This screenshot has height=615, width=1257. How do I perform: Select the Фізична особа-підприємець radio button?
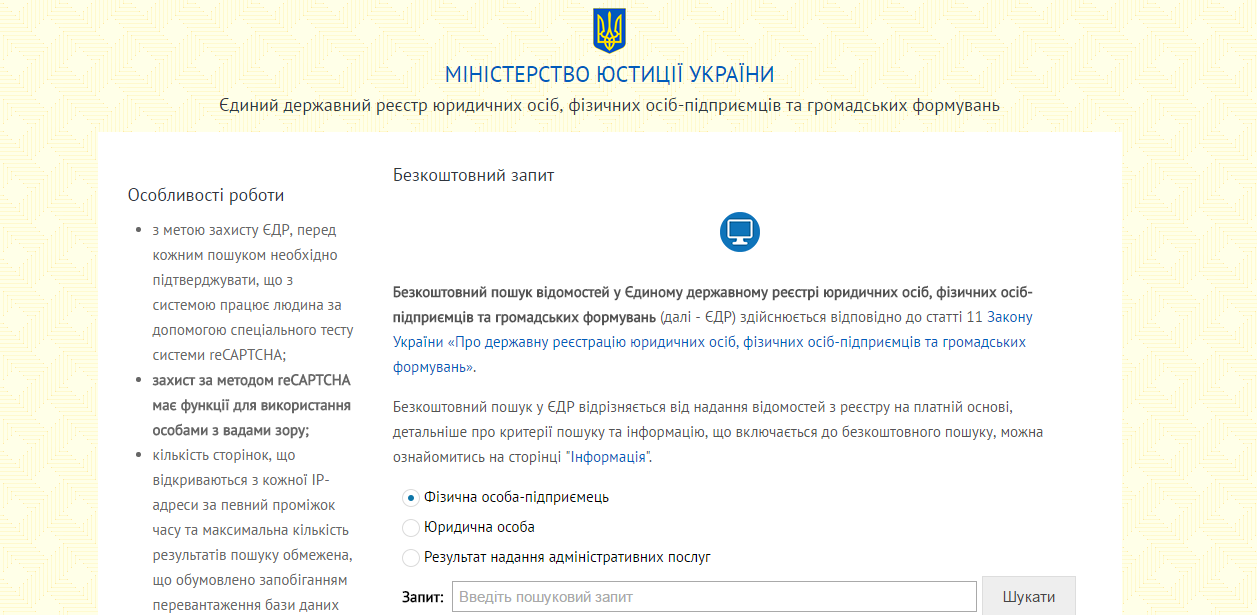pyautogui.click(x=410, y=497)
